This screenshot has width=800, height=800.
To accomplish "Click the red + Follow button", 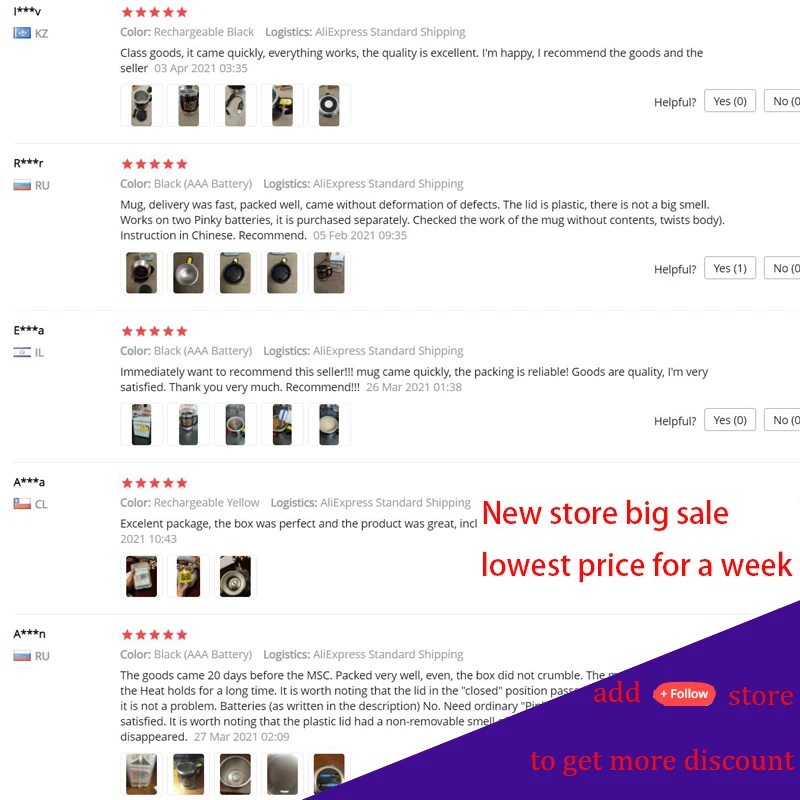I will pyautogui.click(x=684, y=694).
